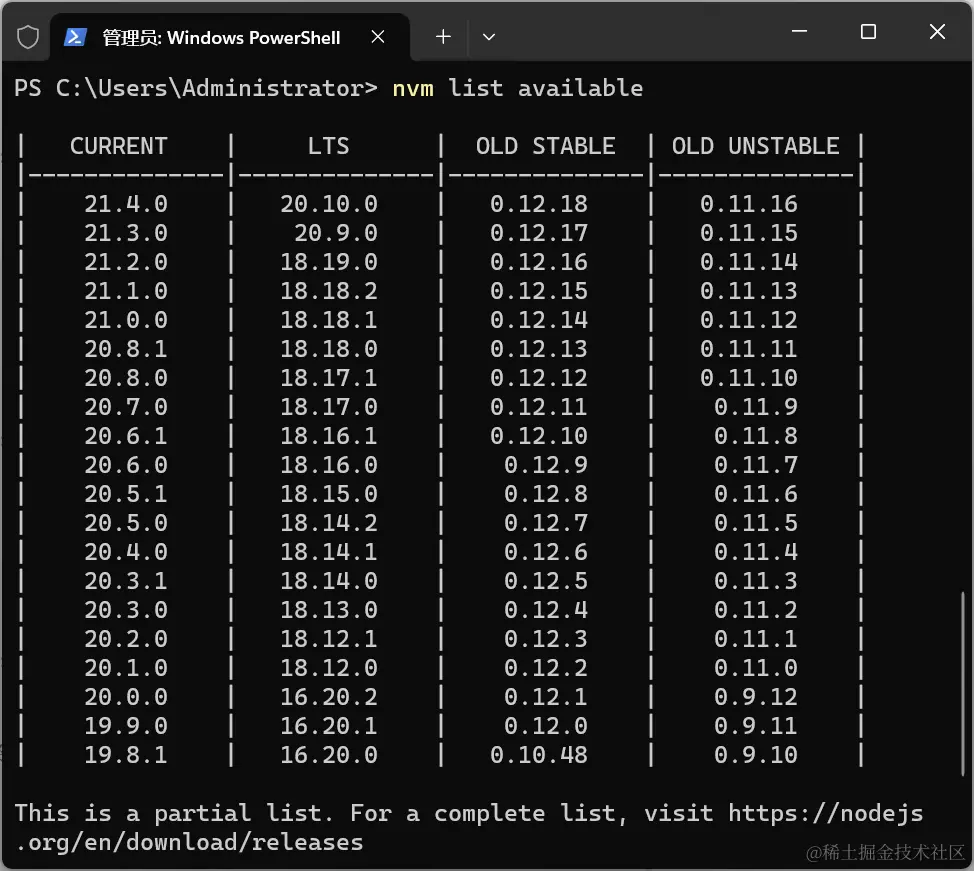Minimize the terminal window
The height and width of the screenshot is (871, 974).
coord(799,31)
